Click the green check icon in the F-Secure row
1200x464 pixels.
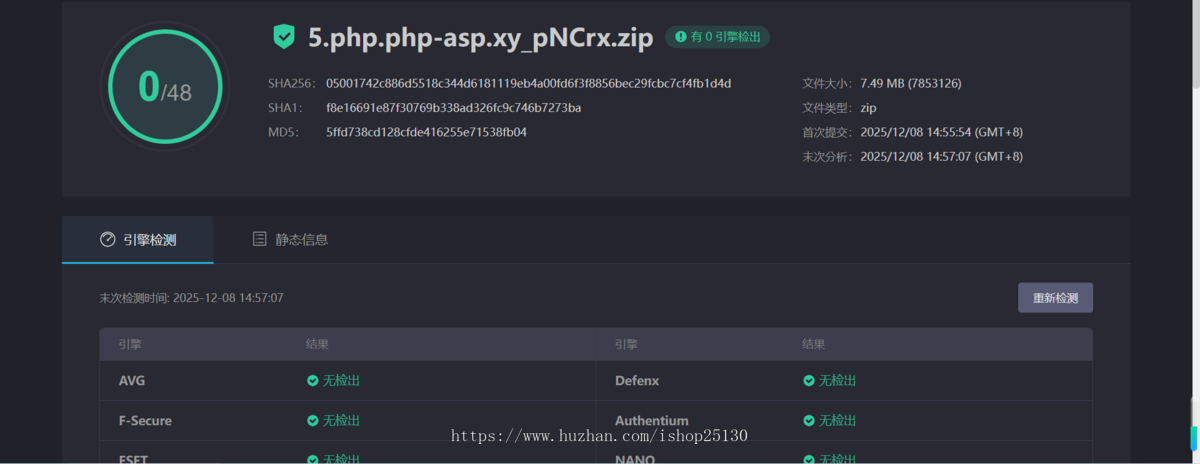pos(313,421)
